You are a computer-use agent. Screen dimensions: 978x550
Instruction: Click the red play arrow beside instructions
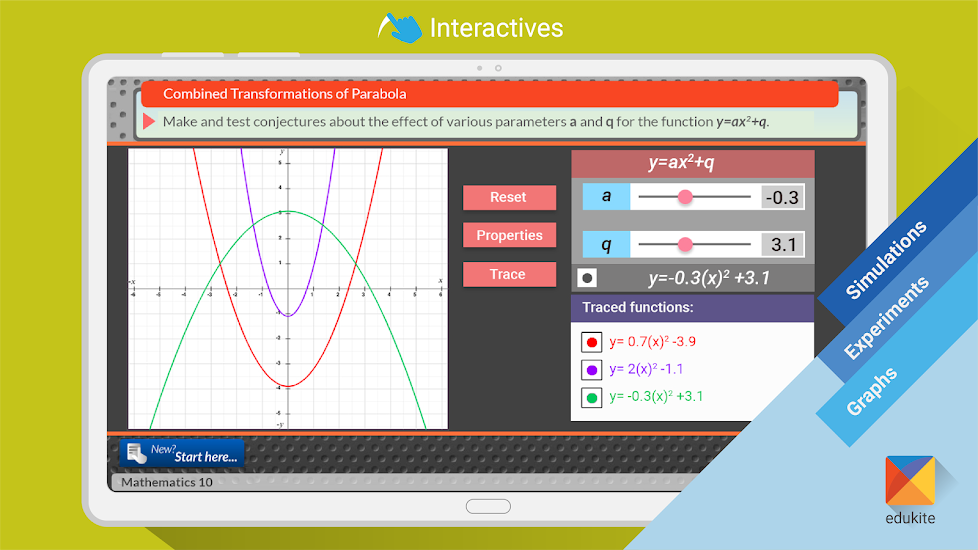point(149,122)
